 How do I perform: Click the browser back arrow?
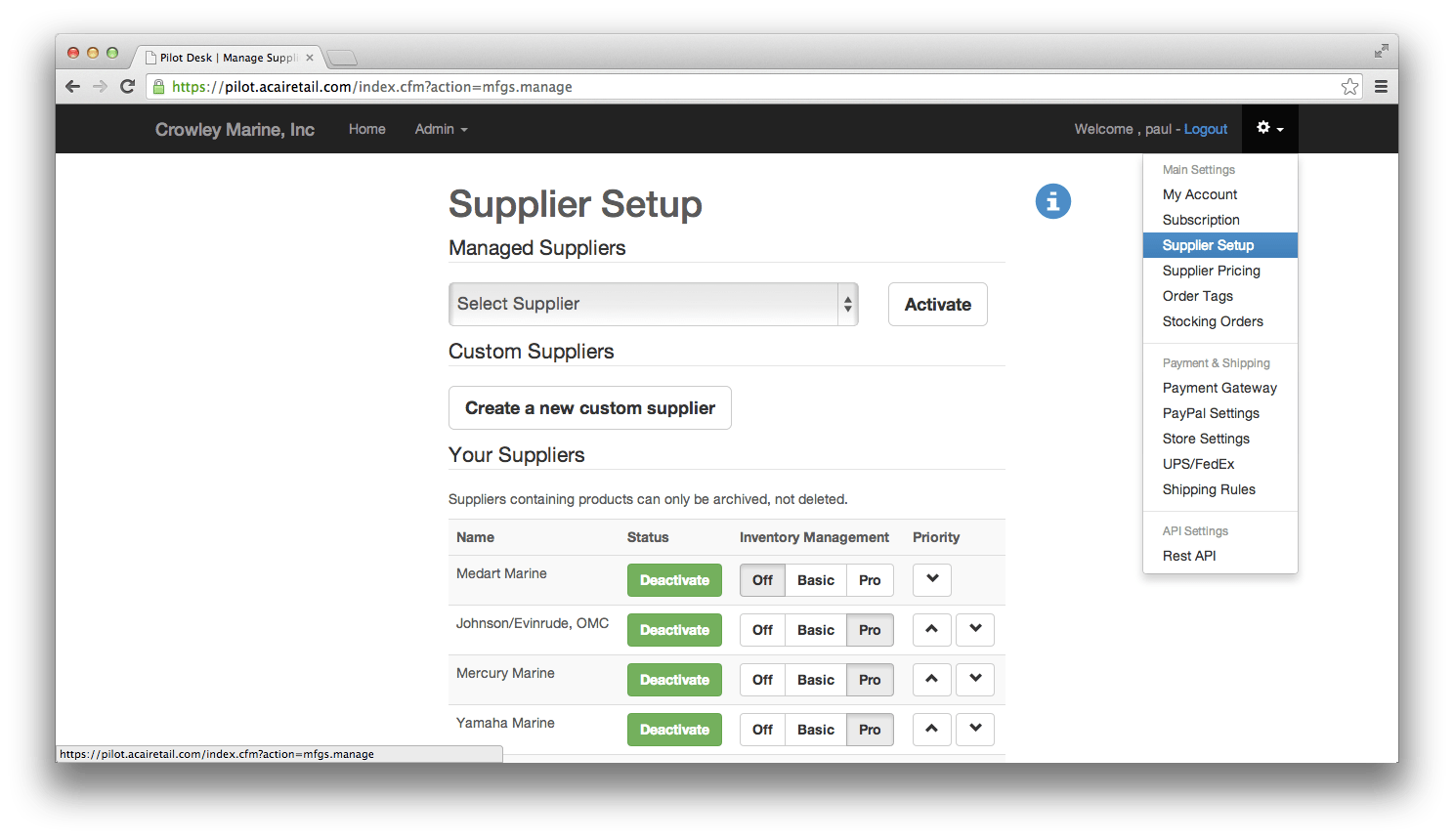click(x=73, y=86)
